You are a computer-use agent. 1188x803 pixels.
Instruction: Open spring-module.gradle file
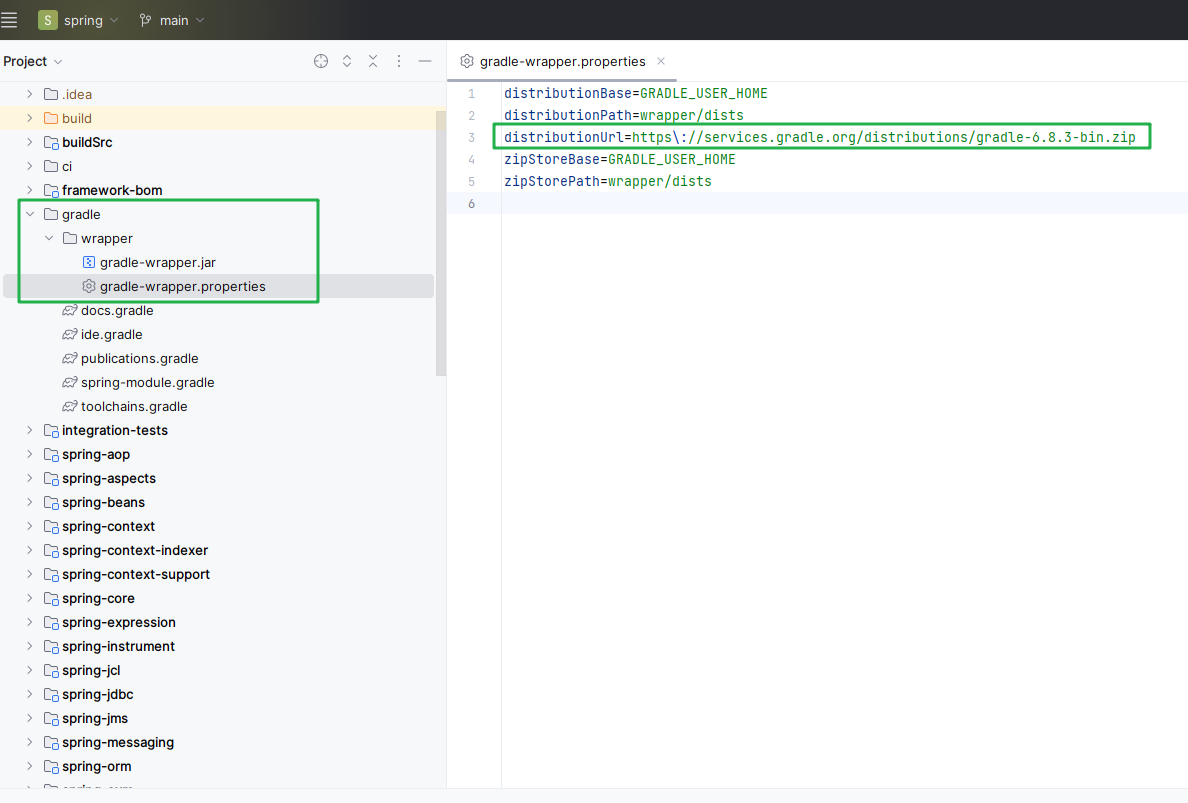[147, 383]
